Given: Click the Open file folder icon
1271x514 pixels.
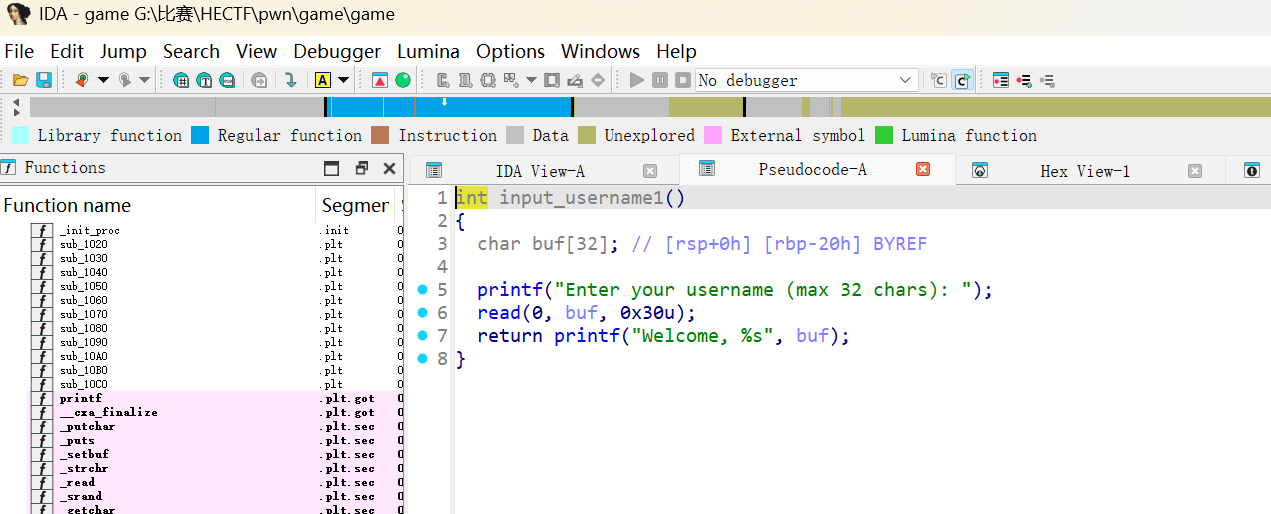Looking at the screenshot, I should tap(20, 80).
